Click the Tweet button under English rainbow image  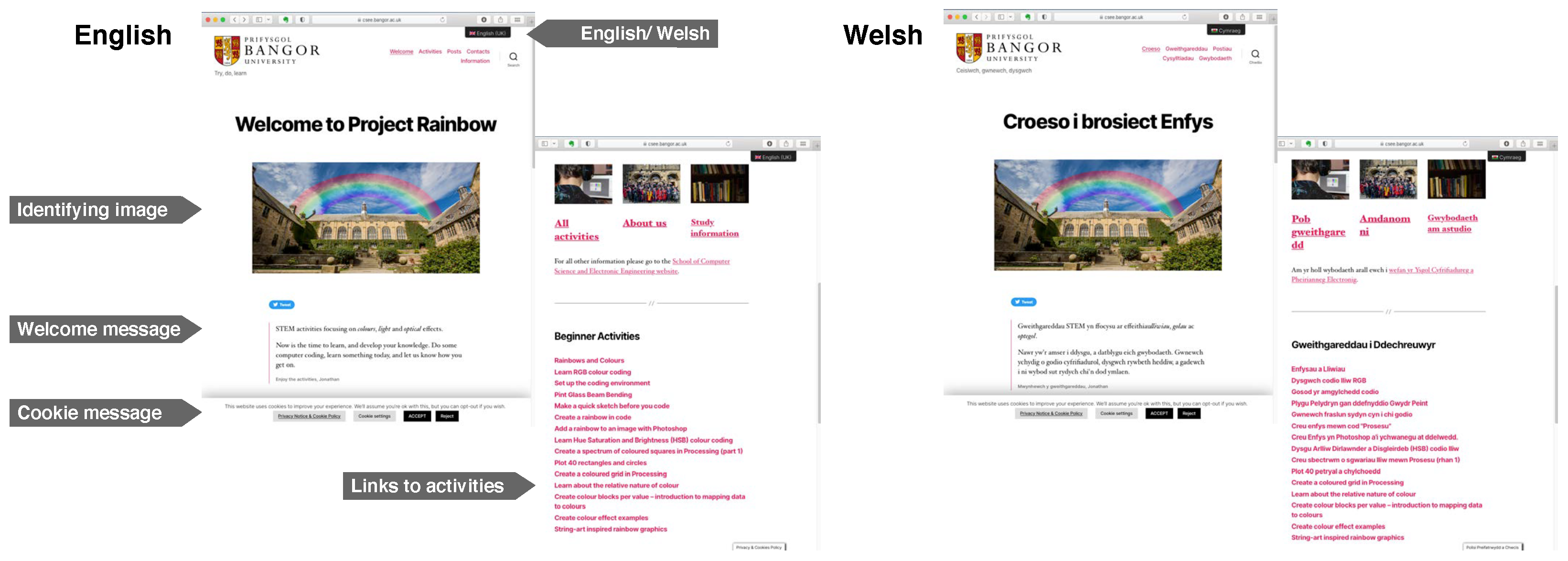point(282,304)
